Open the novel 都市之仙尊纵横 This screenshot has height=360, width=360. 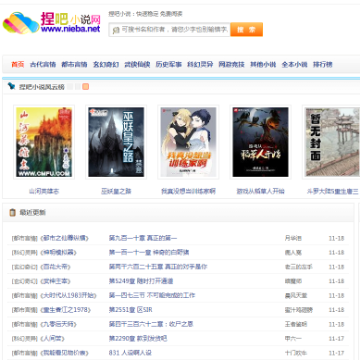point(64,238)
